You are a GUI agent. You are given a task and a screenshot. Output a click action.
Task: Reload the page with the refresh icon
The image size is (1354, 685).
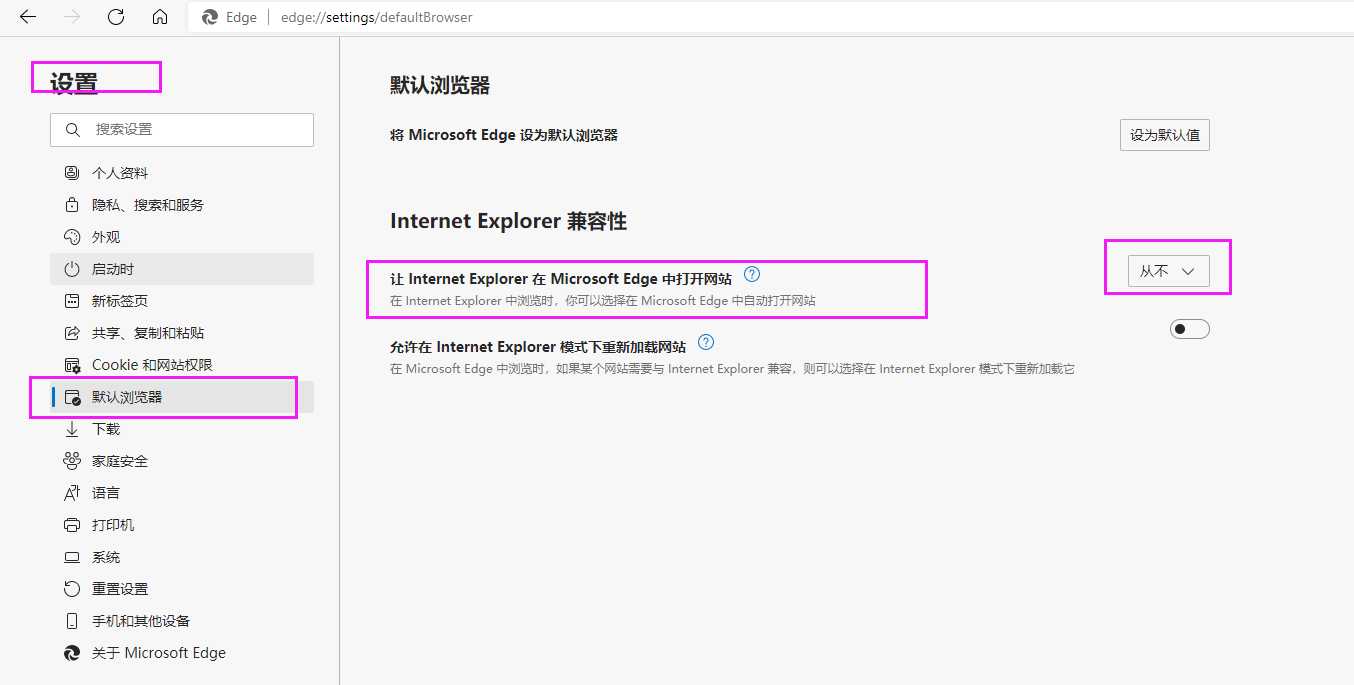pos(116,17)
